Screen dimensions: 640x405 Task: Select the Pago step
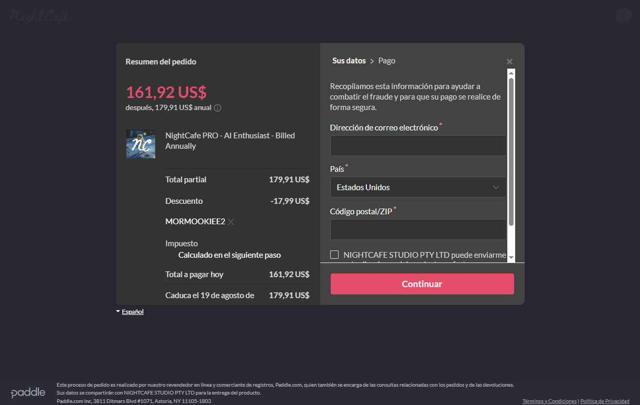pyautogui.click(x=387, y=61)
